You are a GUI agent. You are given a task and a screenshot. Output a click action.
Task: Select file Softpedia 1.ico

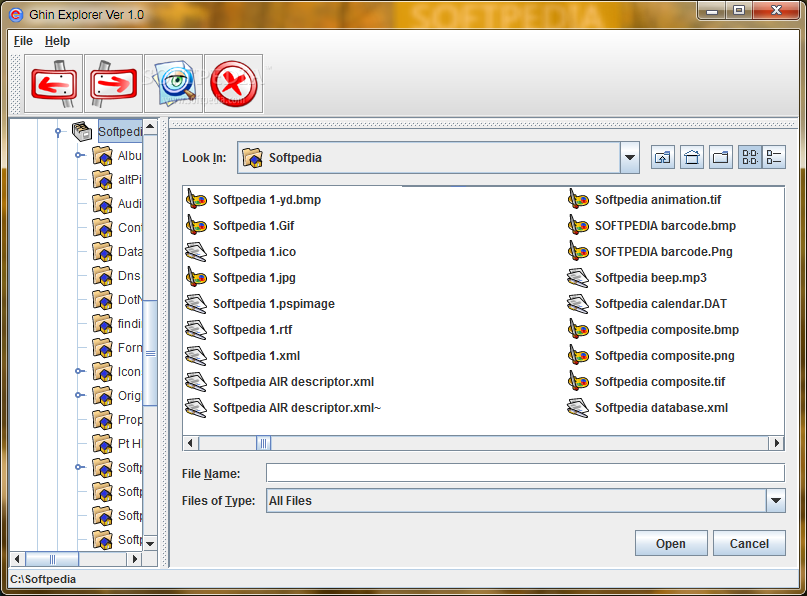coord(241,252)
